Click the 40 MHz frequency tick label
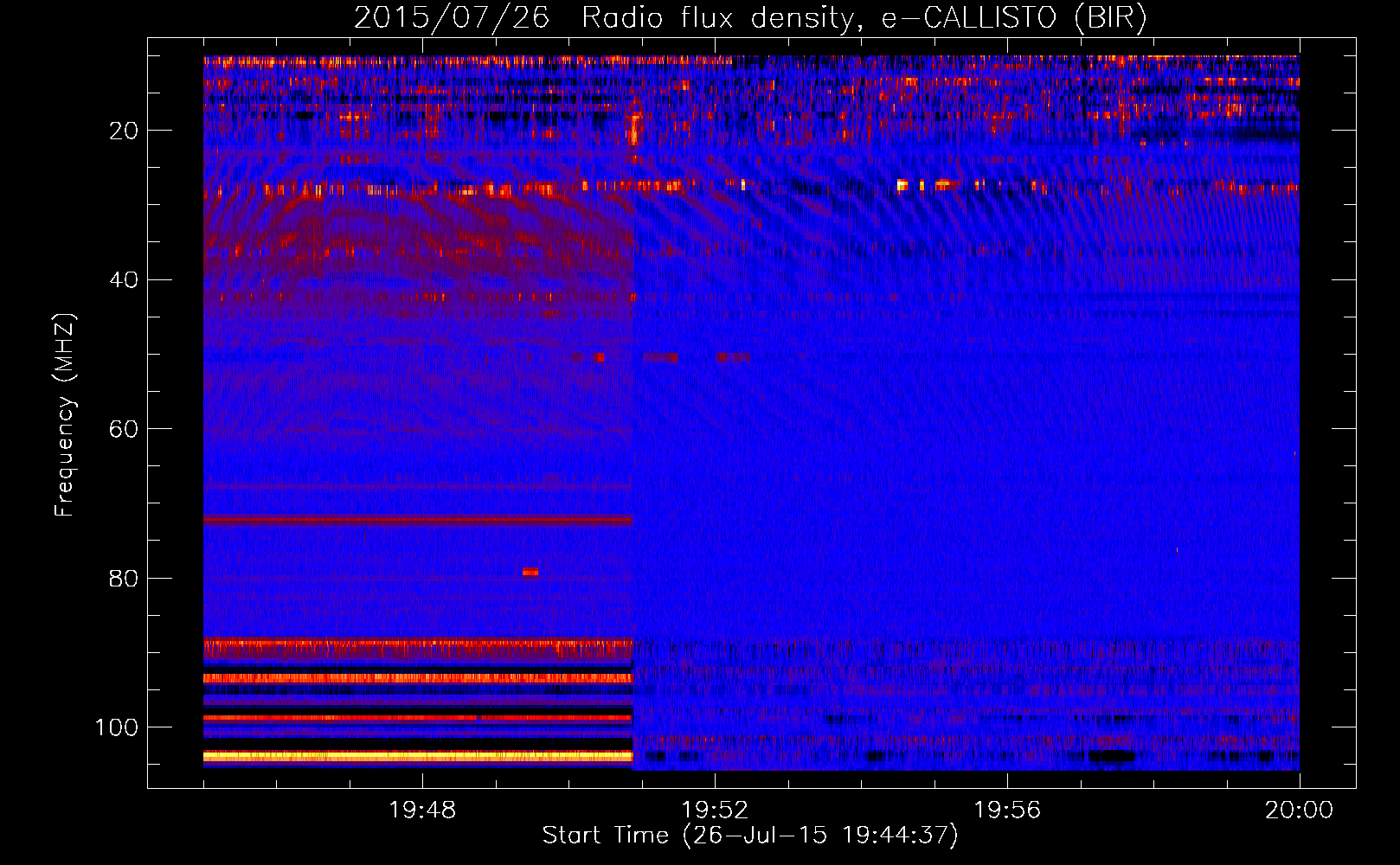1400x865 pixels. coord(124,280)
